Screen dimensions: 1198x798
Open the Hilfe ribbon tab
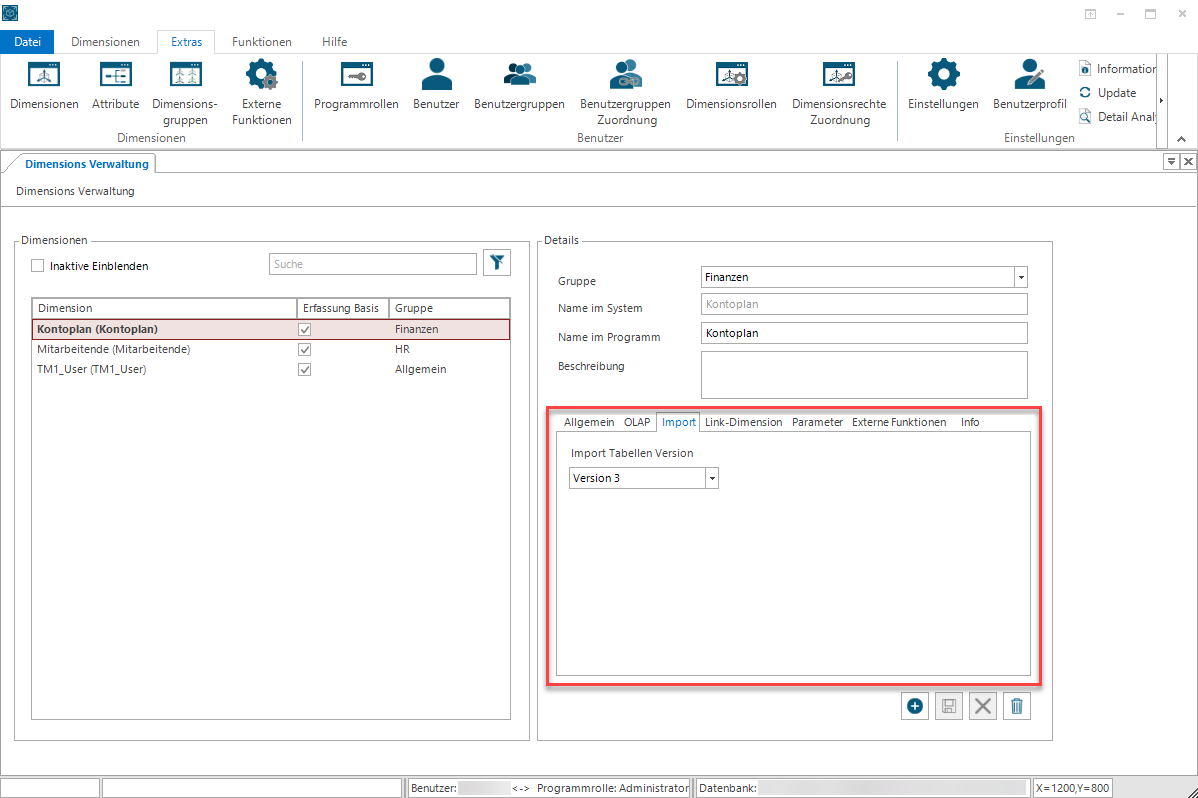(x=335, y=42)
